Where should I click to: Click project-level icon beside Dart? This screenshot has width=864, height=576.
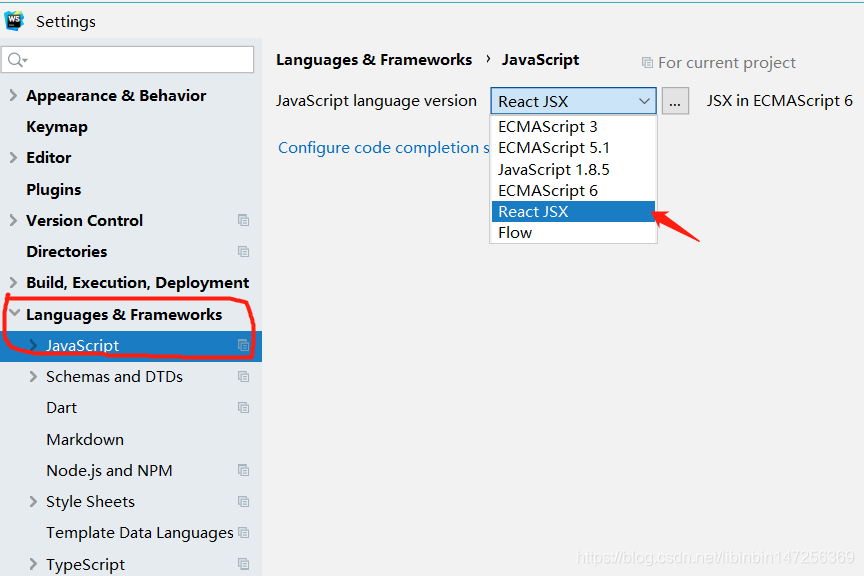click(244, 408)
